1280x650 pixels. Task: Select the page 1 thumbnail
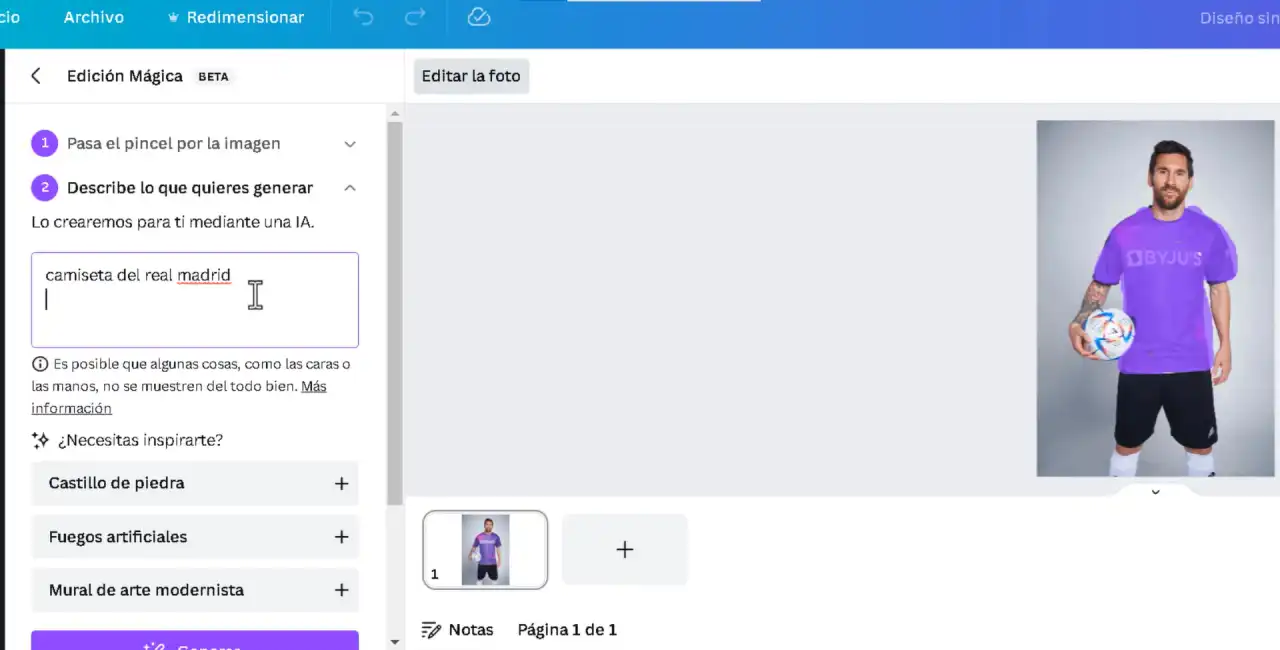click(485, 549)
